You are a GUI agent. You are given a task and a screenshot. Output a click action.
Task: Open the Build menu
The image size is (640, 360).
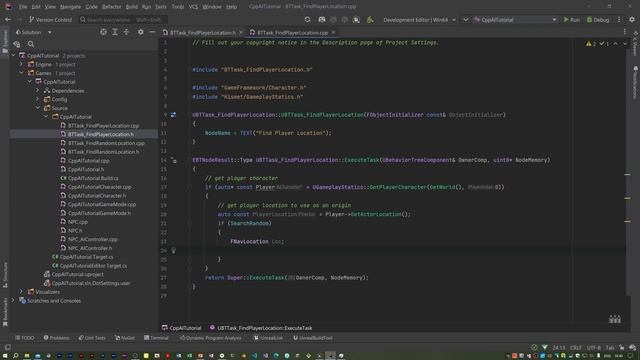coord(131,7)
